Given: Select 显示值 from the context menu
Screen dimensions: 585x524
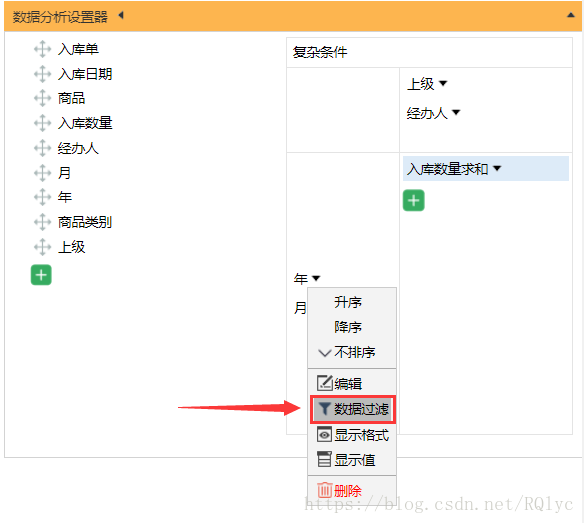Looking at the screenshot, I should coord(352,460).
